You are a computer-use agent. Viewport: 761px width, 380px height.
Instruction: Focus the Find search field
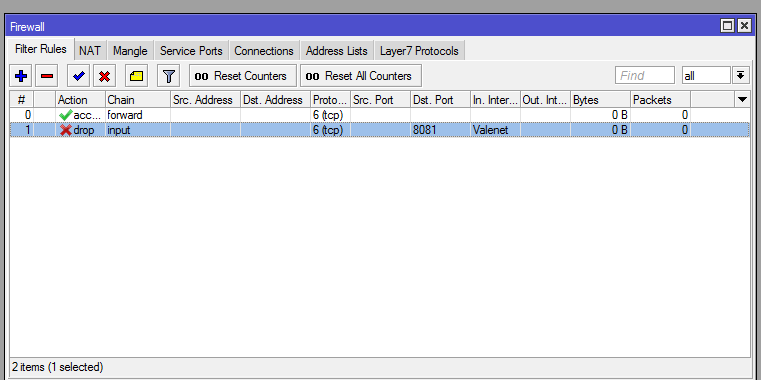[x=645, y=76]
